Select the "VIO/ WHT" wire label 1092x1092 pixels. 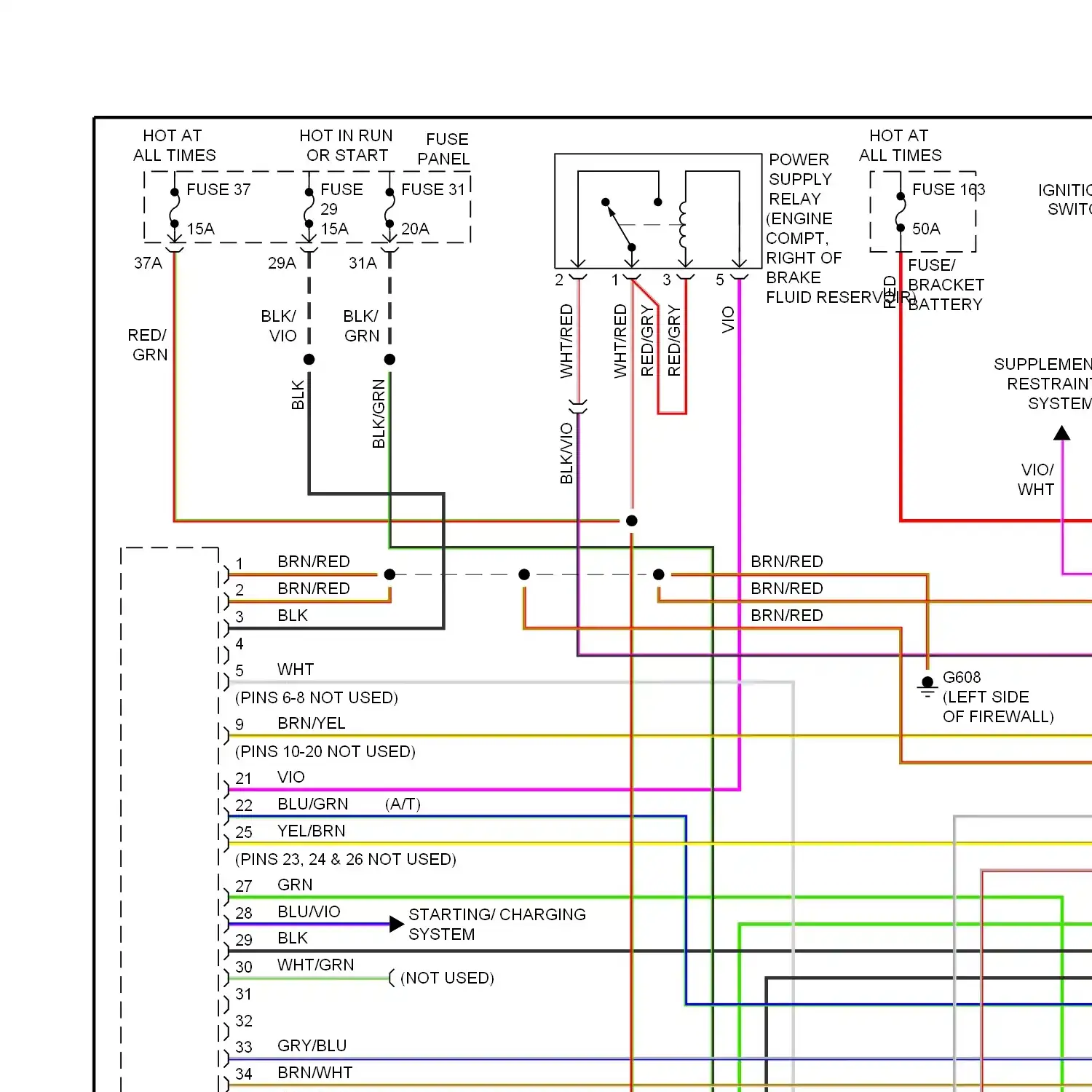coord(1037,480)
